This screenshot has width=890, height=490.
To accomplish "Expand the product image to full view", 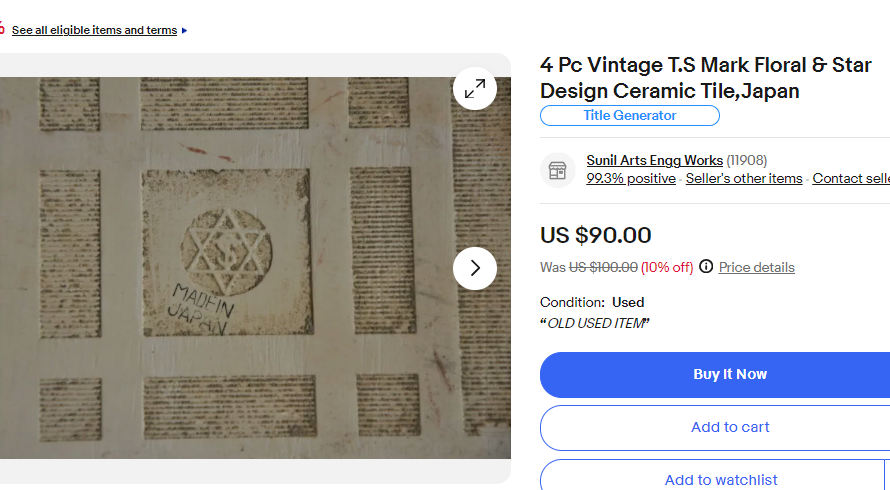I will 475,88.
